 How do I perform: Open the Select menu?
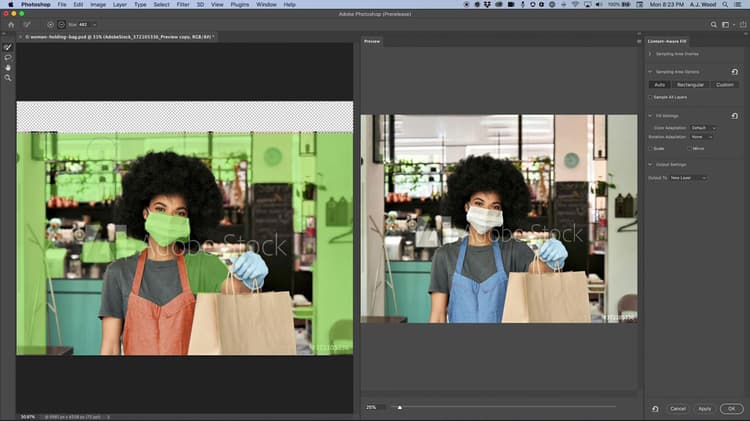pyautogui.click(x=162, y=4)
